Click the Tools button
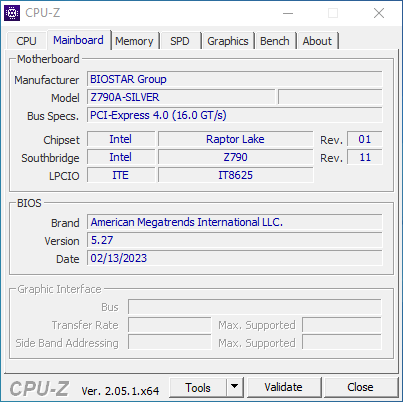This screenshot has width=403, height=402. coord(198,388)
